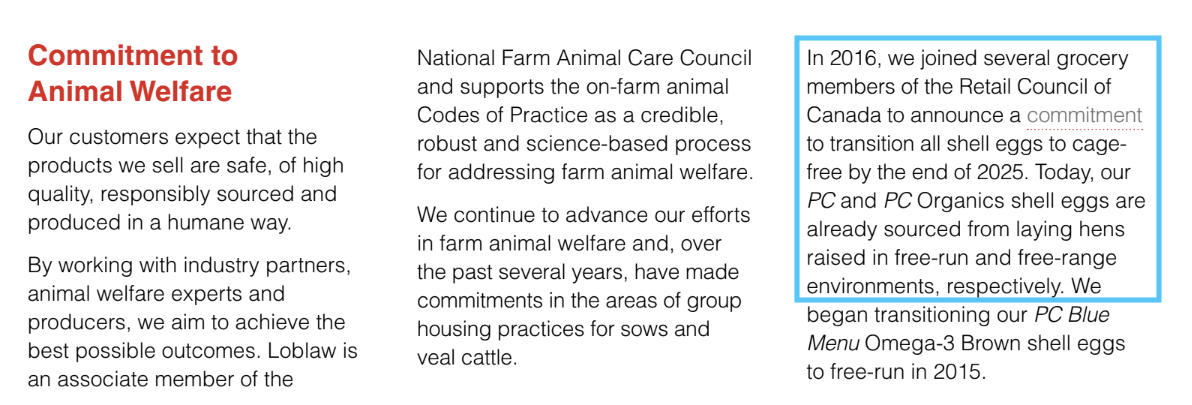
Task: Click the paragraph starting "We continue to advance"
Action: point(582,287)
